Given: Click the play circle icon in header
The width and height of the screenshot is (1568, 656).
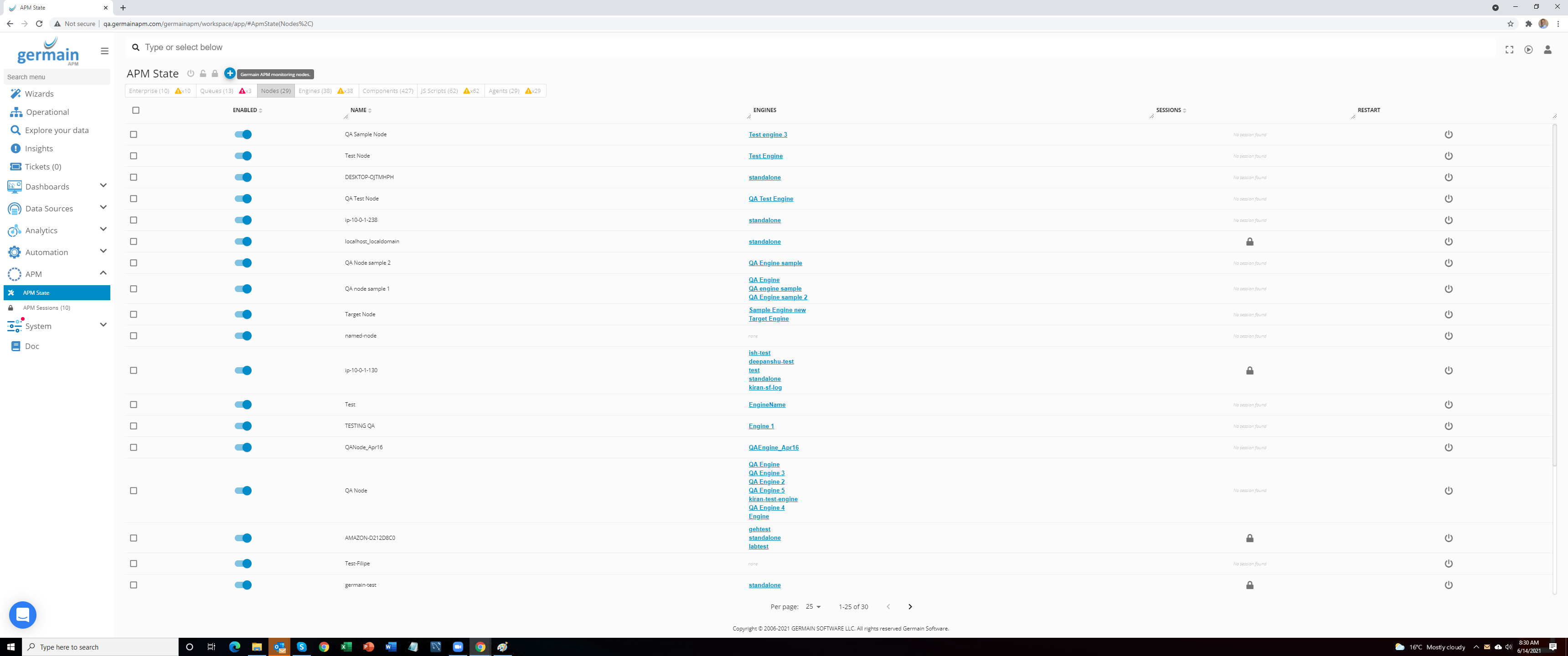Looking at the screenshot, I should click(1528, 50).
